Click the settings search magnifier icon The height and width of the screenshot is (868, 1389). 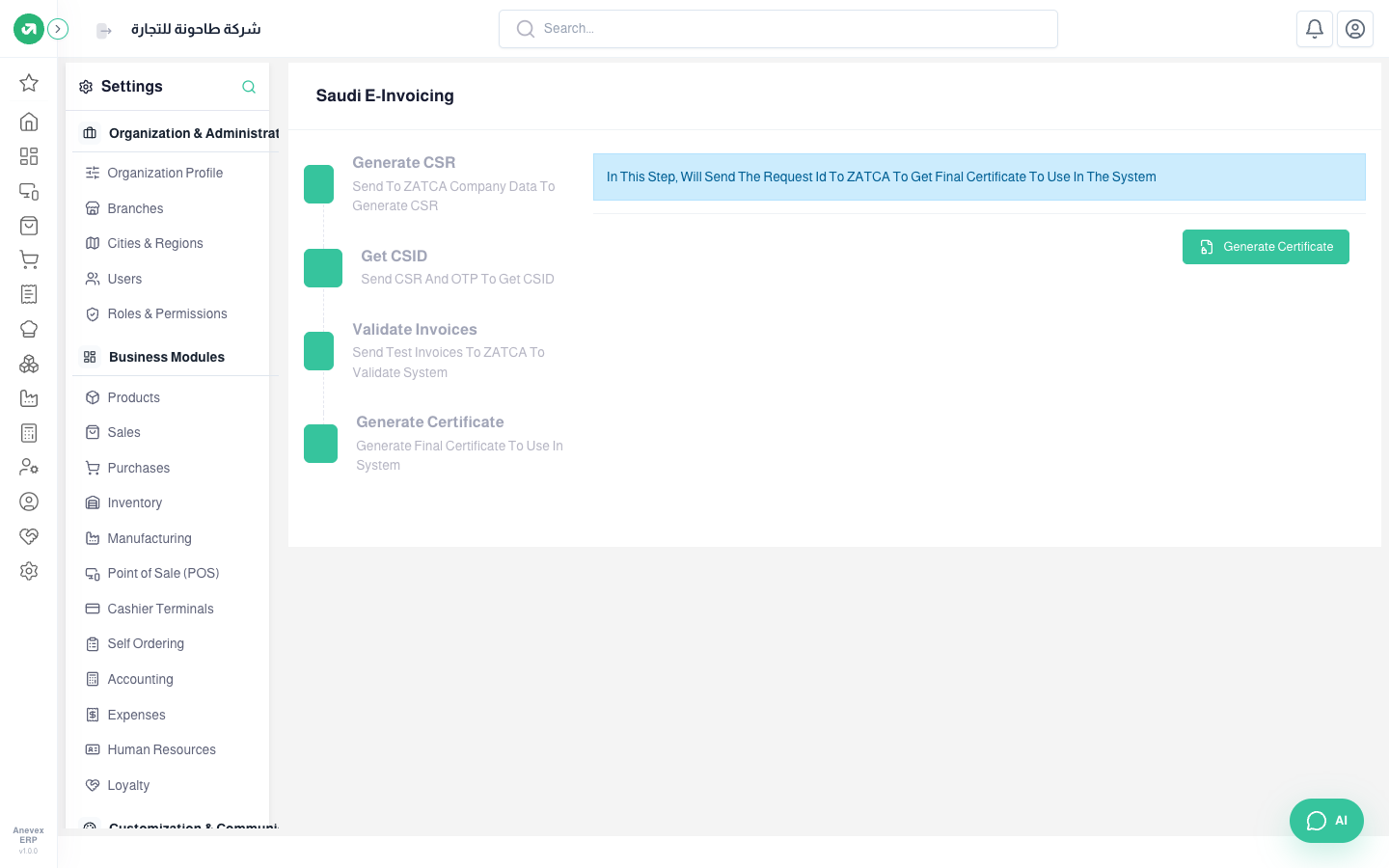249,87
